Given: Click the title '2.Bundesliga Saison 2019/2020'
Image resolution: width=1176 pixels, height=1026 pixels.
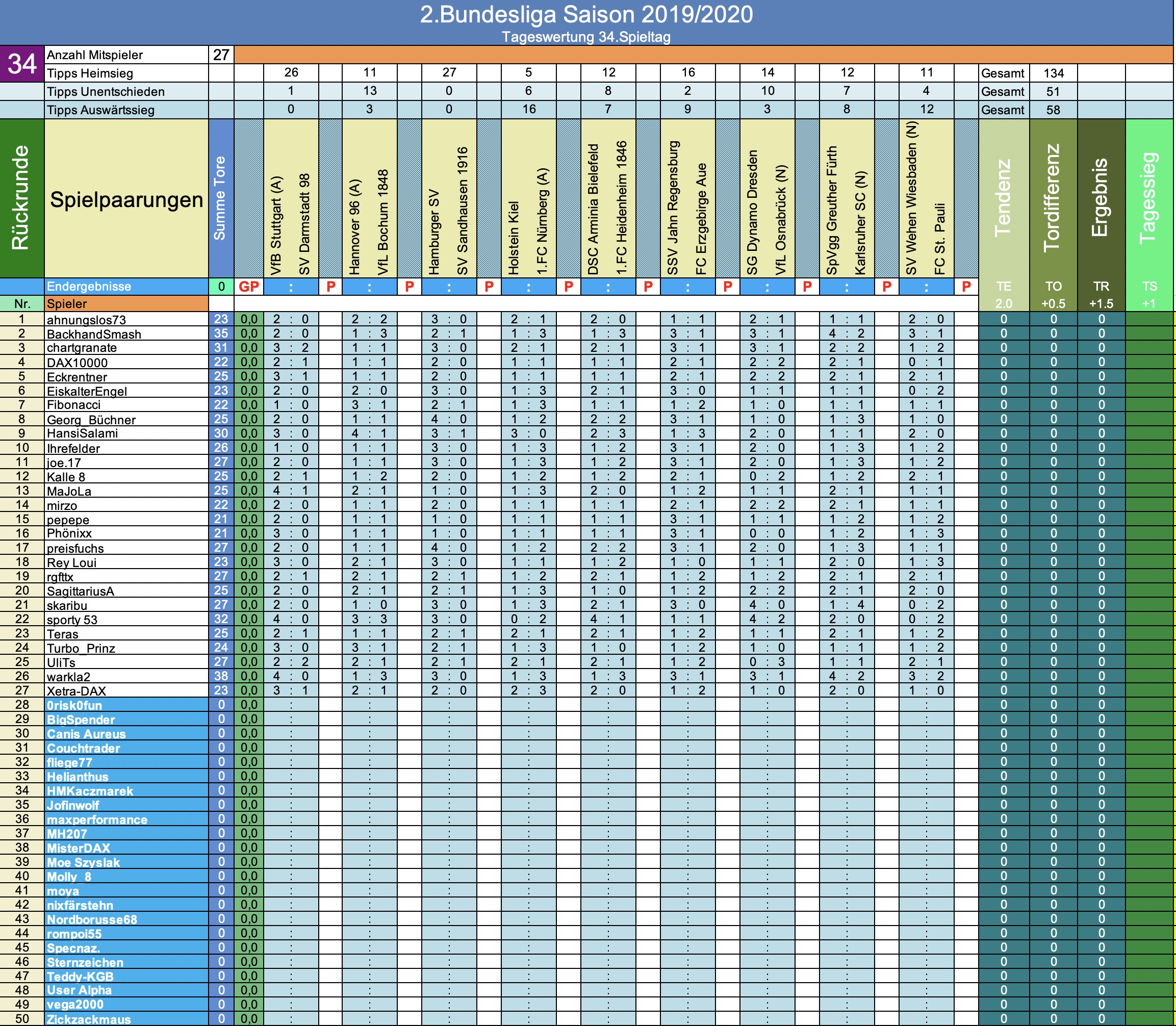Looking at the screenshot, I should [x=586, y=14].
